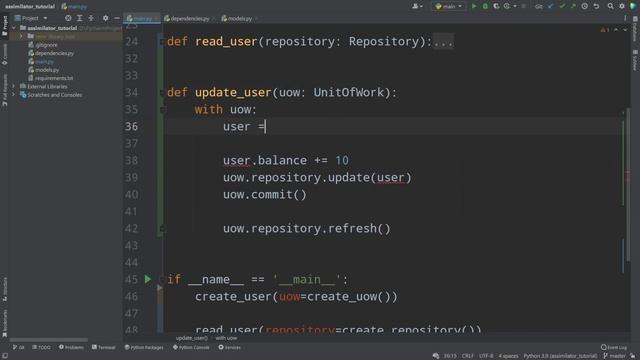
Task: Change file encoding UTF-8 in status bar
Action: pos(486,356)
